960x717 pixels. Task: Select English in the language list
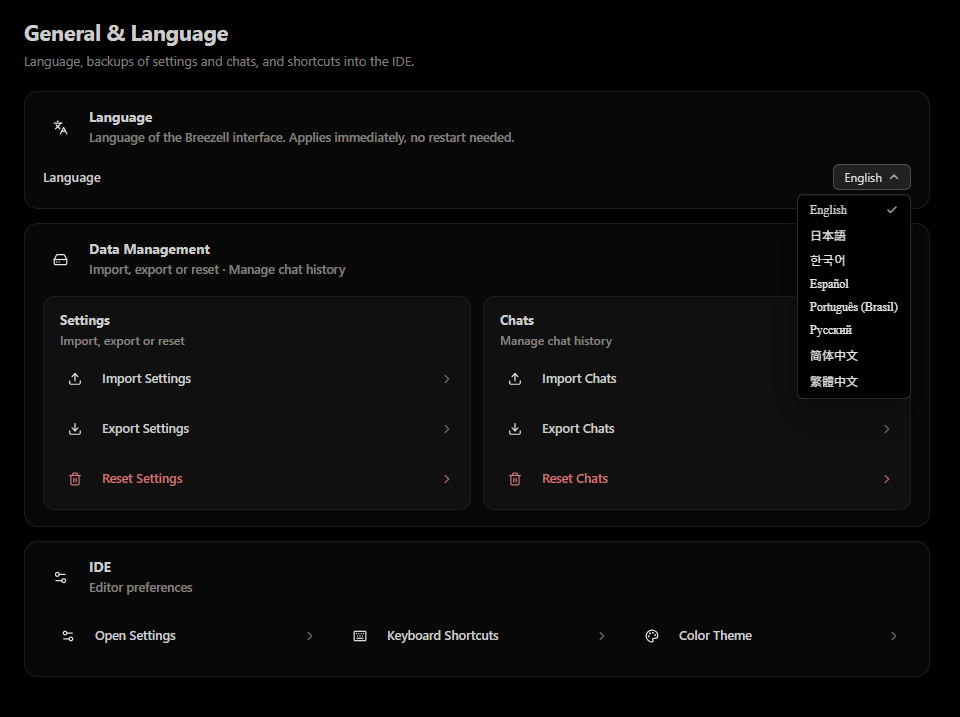pos(853,210)
